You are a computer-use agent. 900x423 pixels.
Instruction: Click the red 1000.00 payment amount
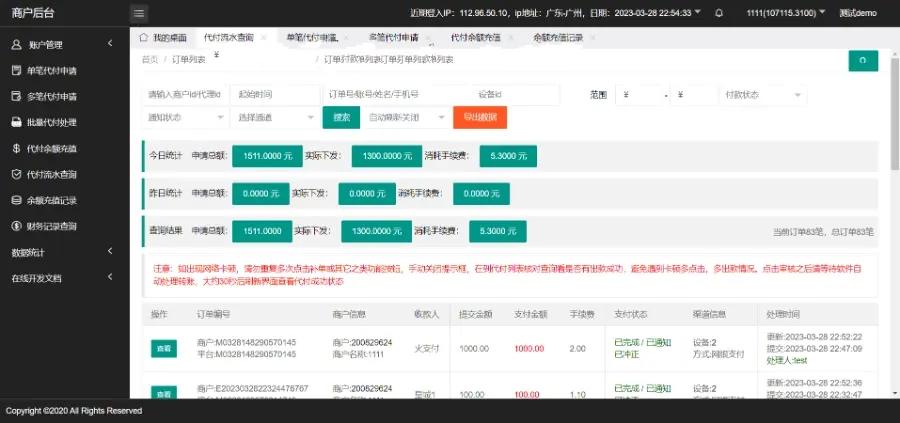coord(528,348)
